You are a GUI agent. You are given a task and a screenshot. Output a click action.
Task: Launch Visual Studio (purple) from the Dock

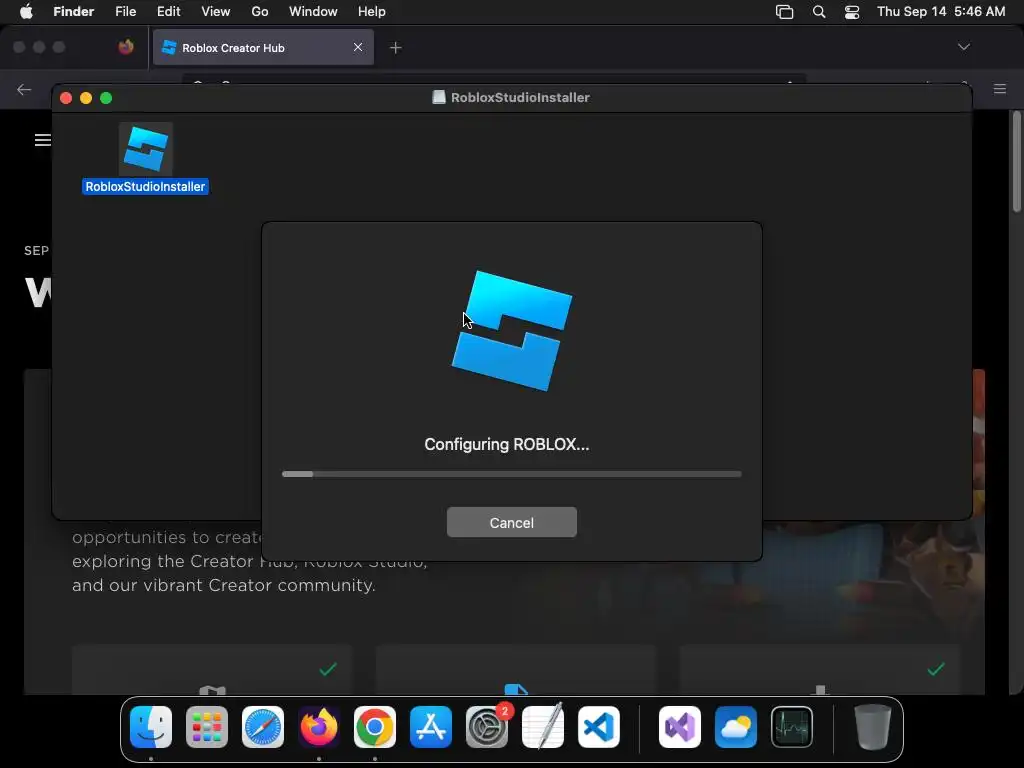coord(680,727)
